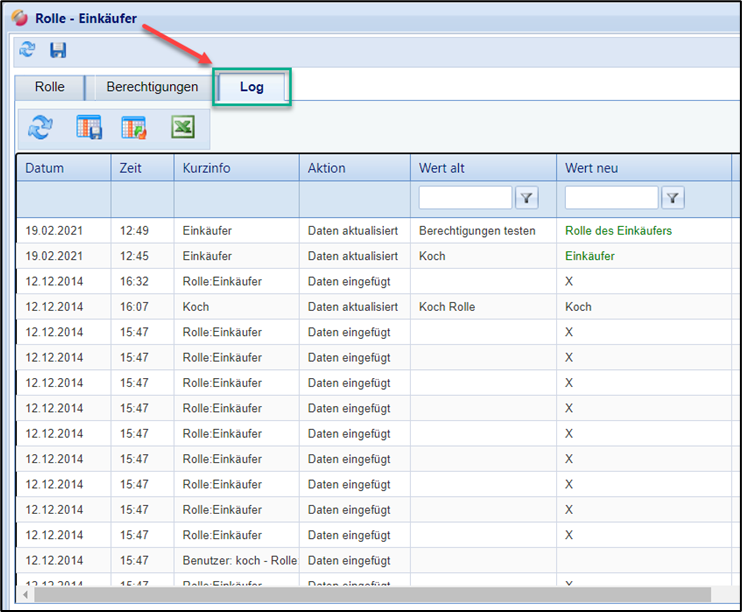Viewport: 742px width, 612px height.
Task: Click into the Wert neu filter text field
Action: (611, 198)
